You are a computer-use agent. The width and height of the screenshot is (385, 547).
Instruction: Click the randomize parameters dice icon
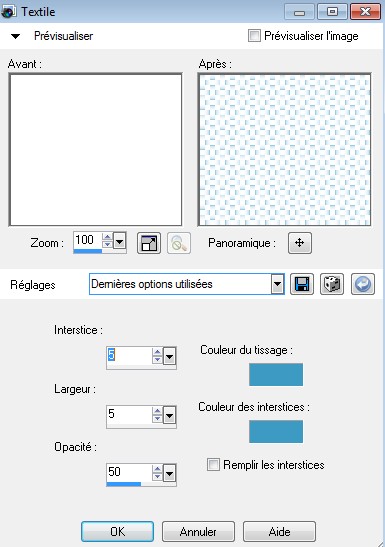point(332,284)
